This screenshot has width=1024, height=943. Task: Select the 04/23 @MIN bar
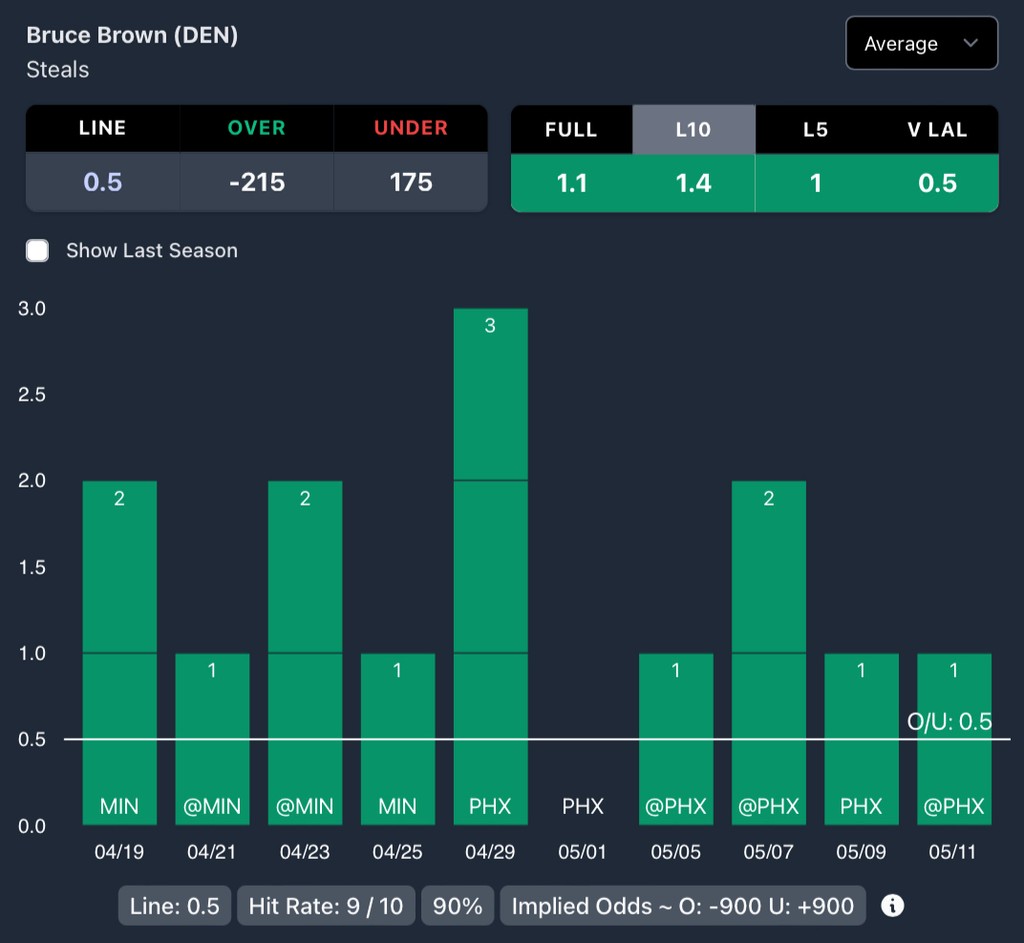tap(305, 653)
